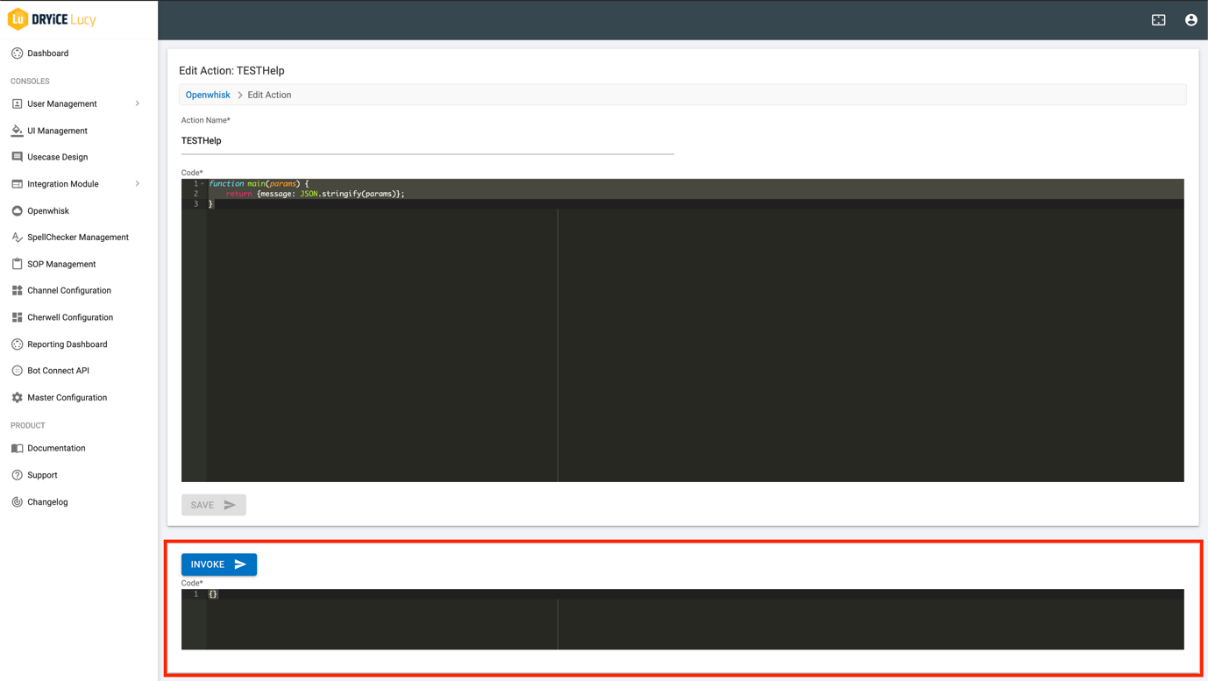This screenshot has height=681, width=1208.
Task: Click the 'function main(params) {' code line
Action: (x=259, y=184)
